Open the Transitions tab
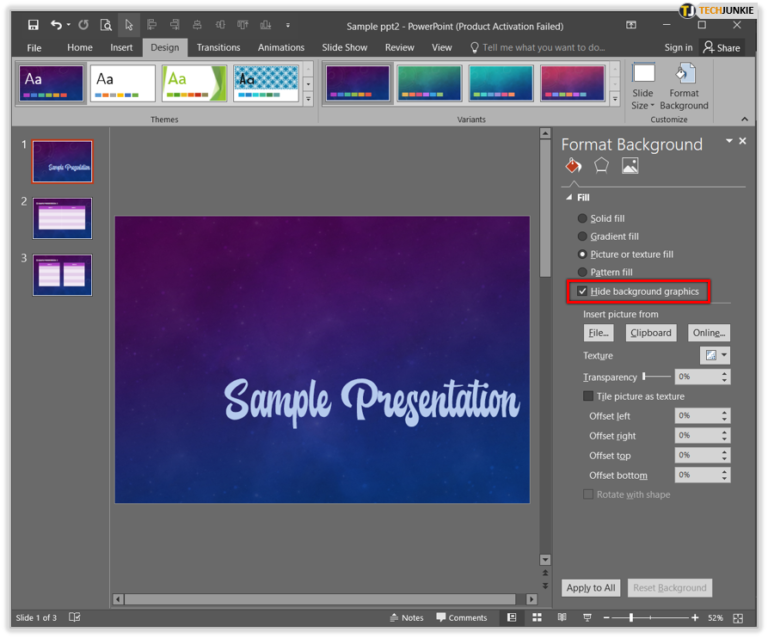The image size is (768, 638). 218,47
